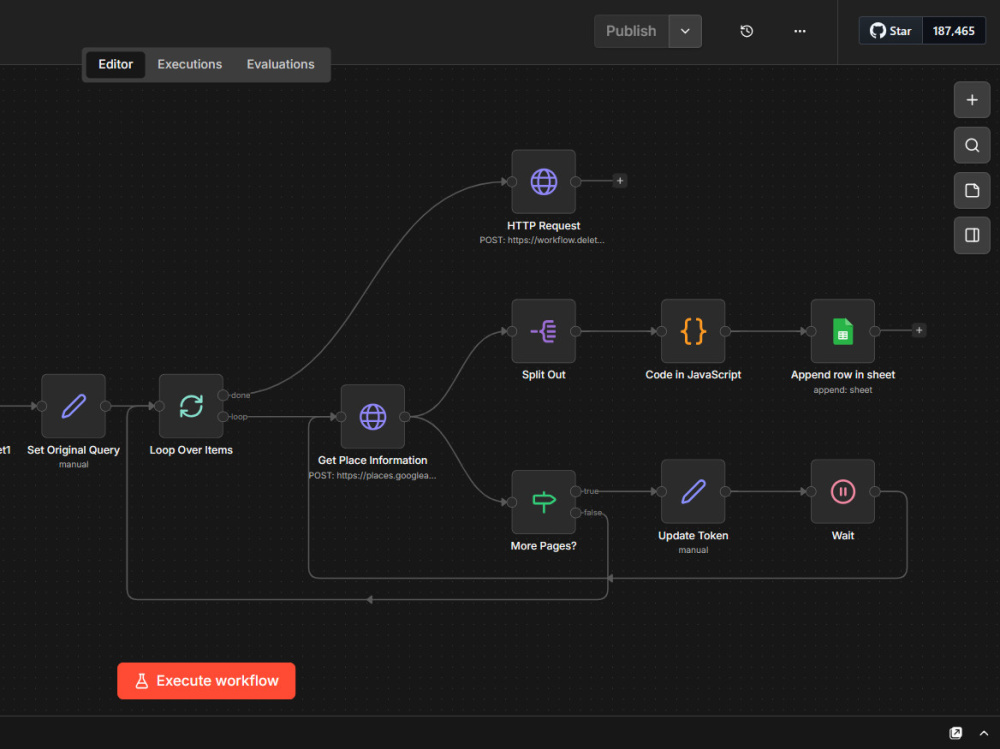
Task: Click the Loop Over Items label text
Action: pos(191,450)
